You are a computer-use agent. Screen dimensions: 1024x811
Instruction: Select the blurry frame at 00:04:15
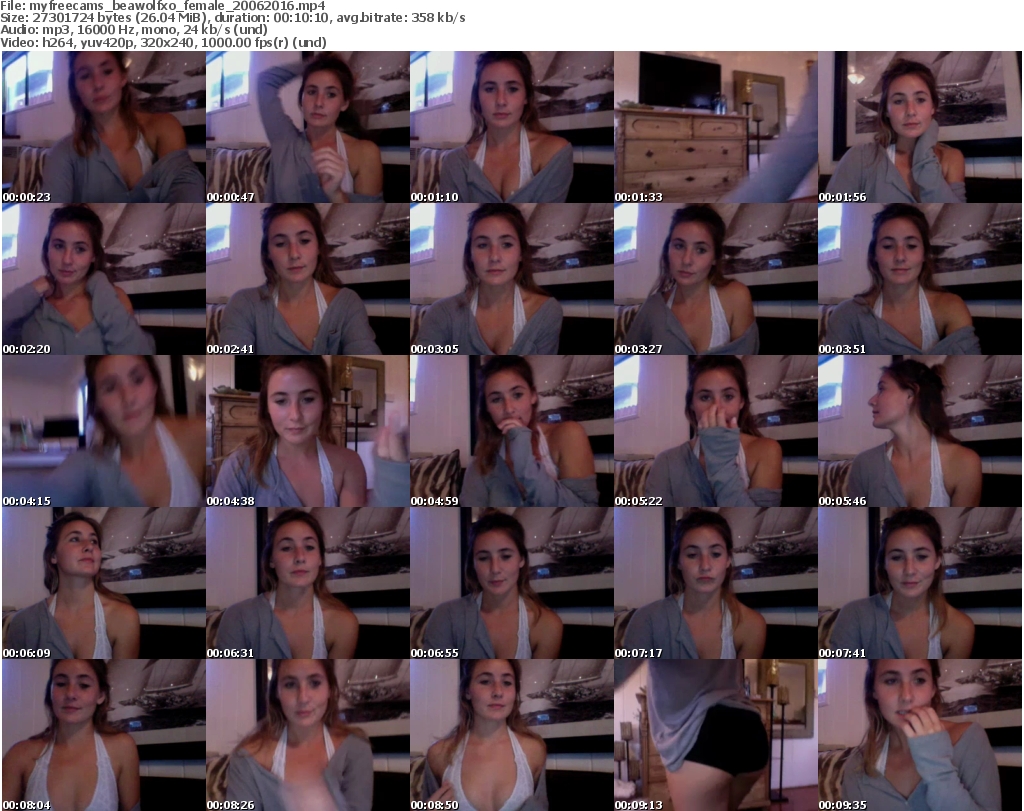(x=104, y=432)
